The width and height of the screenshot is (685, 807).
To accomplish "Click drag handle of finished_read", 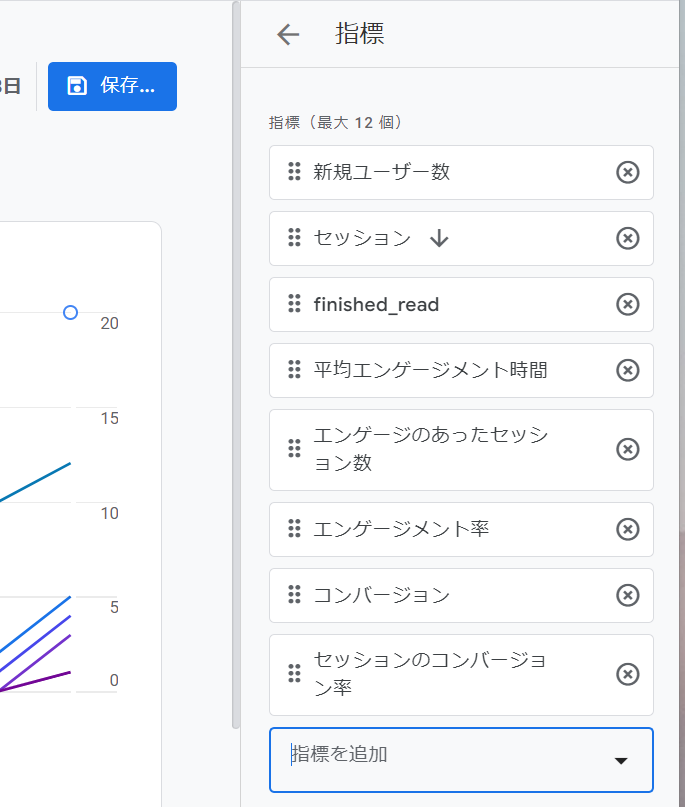I will coord(294,304).
